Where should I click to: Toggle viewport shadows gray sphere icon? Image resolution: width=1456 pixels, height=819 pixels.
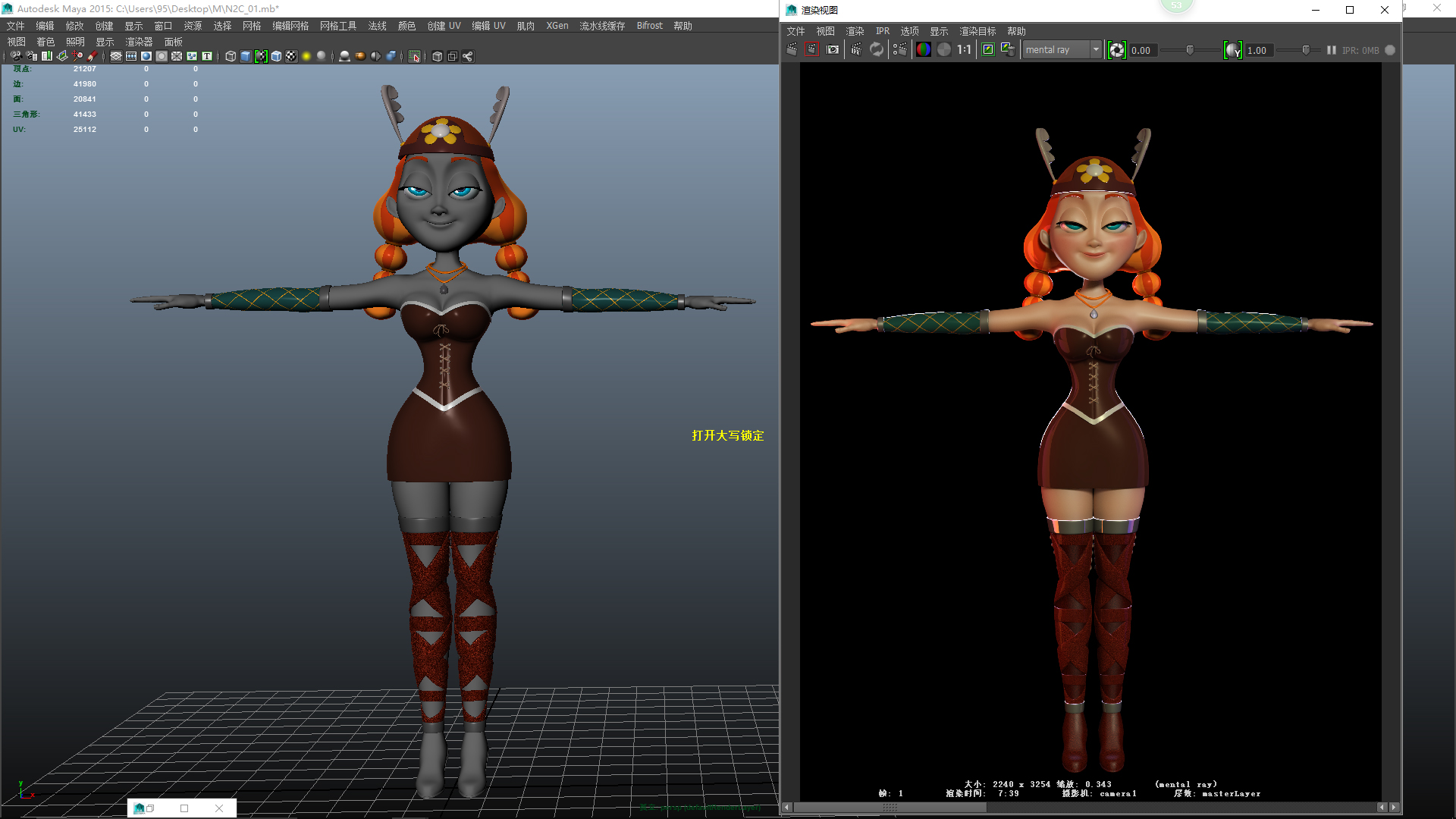pos(321,56)
